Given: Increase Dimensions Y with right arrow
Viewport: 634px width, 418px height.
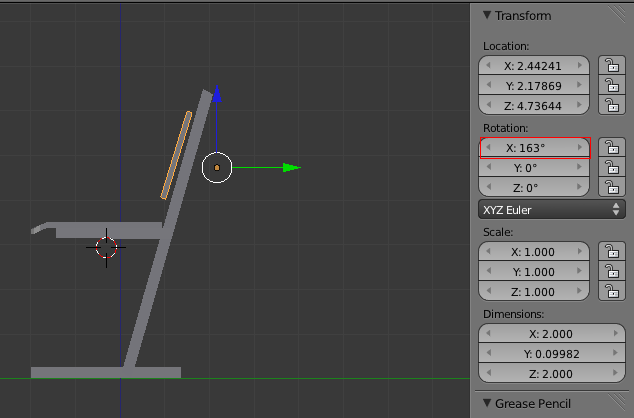Looking at the screenshot, I should tap(615, 354).
